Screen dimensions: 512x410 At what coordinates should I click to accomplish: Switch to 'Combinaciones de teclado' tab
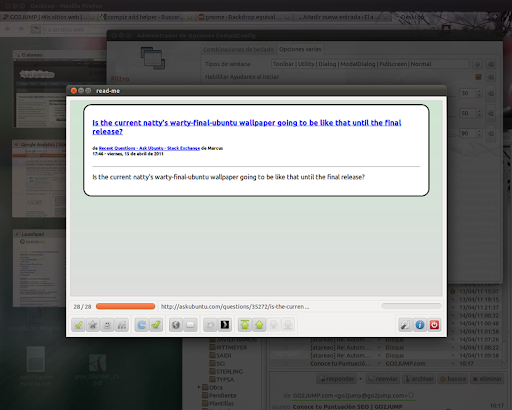pyautogui.click(x=238, y=50)
